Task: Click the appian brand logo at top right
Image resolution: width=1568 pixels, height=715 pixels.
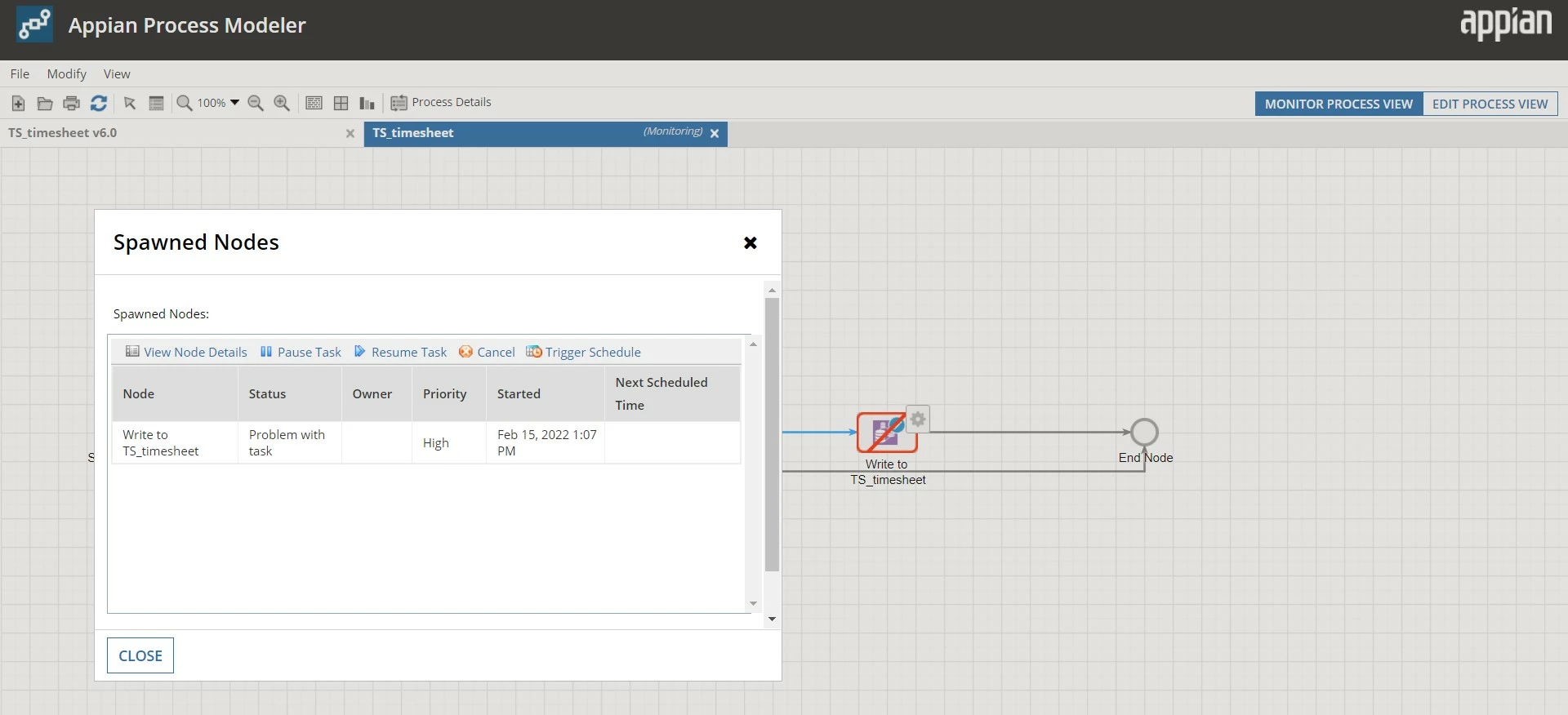Action: [1506, 24]
